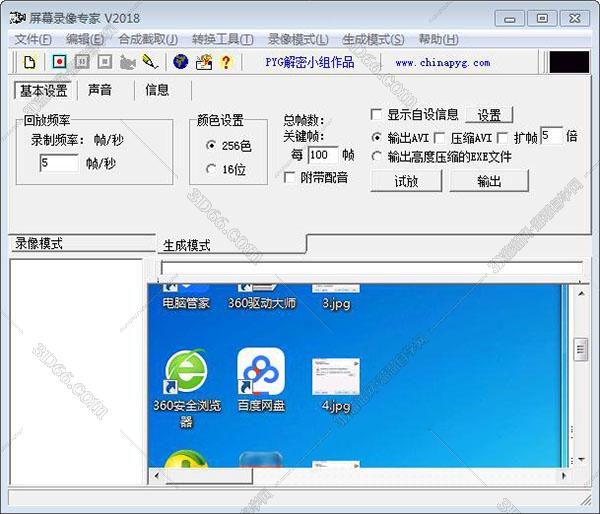Screen dimensions: 600x514
Task: Open the 转换工具(T) menu
Action: [223, 39]
